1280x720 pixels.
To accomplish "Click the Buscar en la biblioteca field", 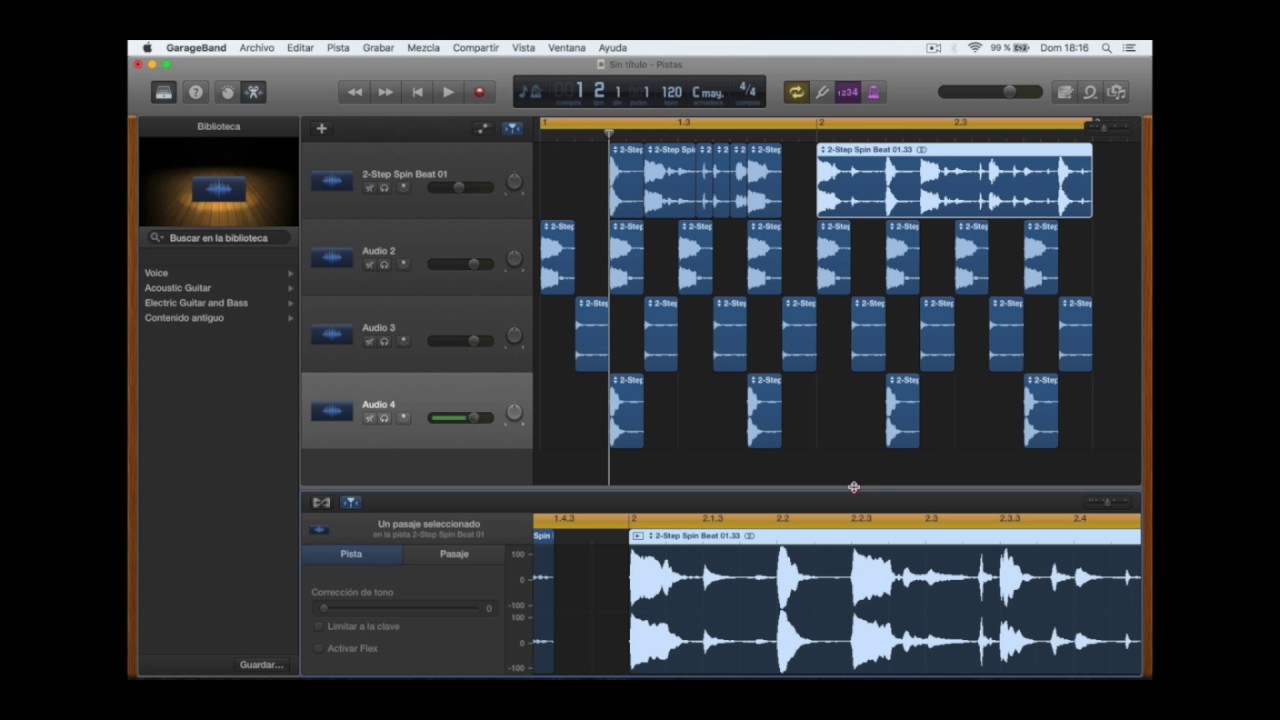I will [219, 238].
